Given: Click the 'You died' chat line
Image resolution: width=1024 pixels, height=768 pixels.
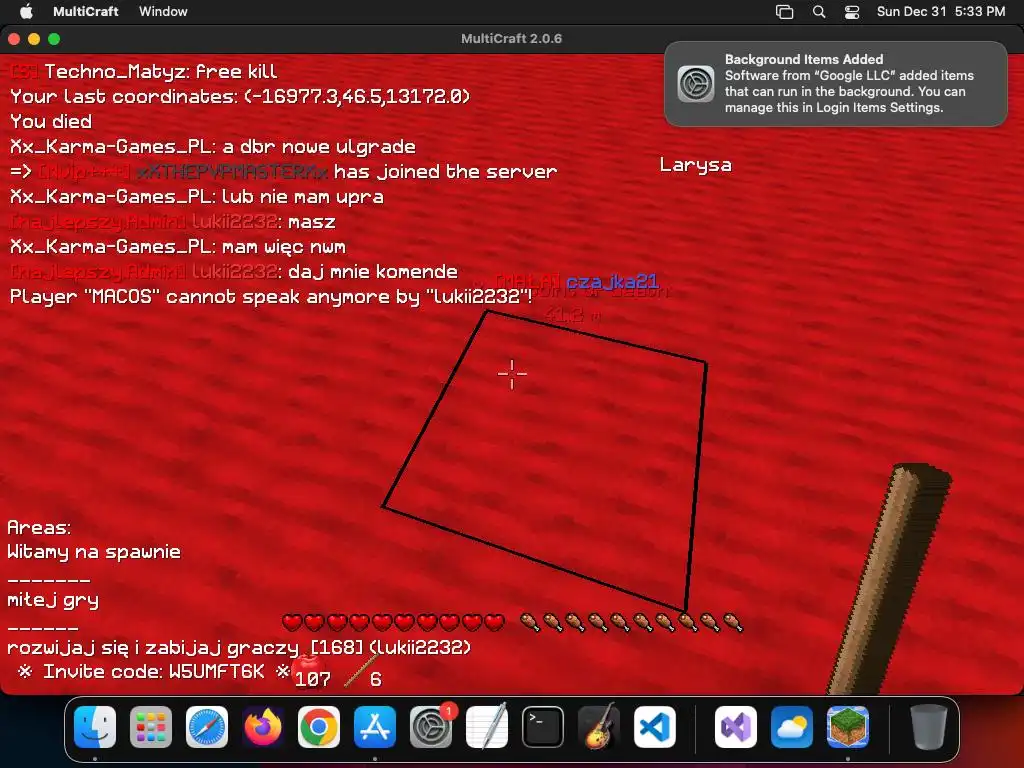Looking at the screenshot, I should [51, 121].
